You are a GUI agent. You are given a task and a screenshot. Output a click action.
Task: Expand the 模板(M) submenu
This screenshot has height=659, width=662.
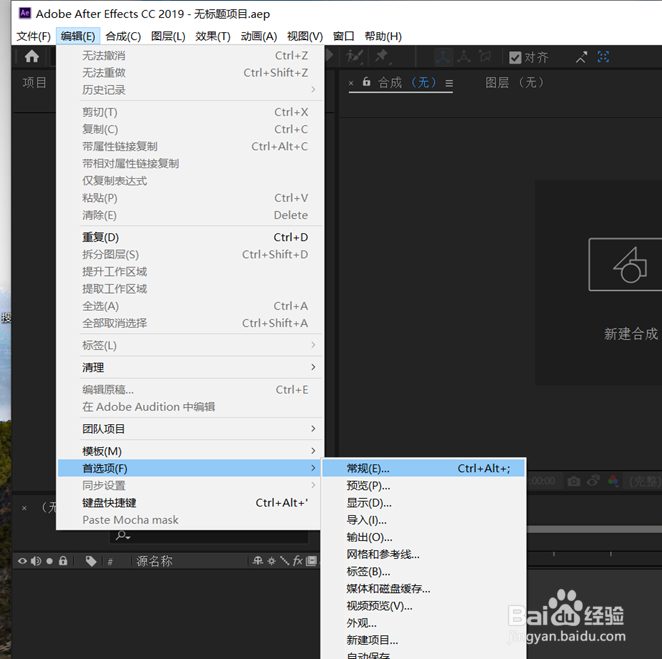point(190,451)
